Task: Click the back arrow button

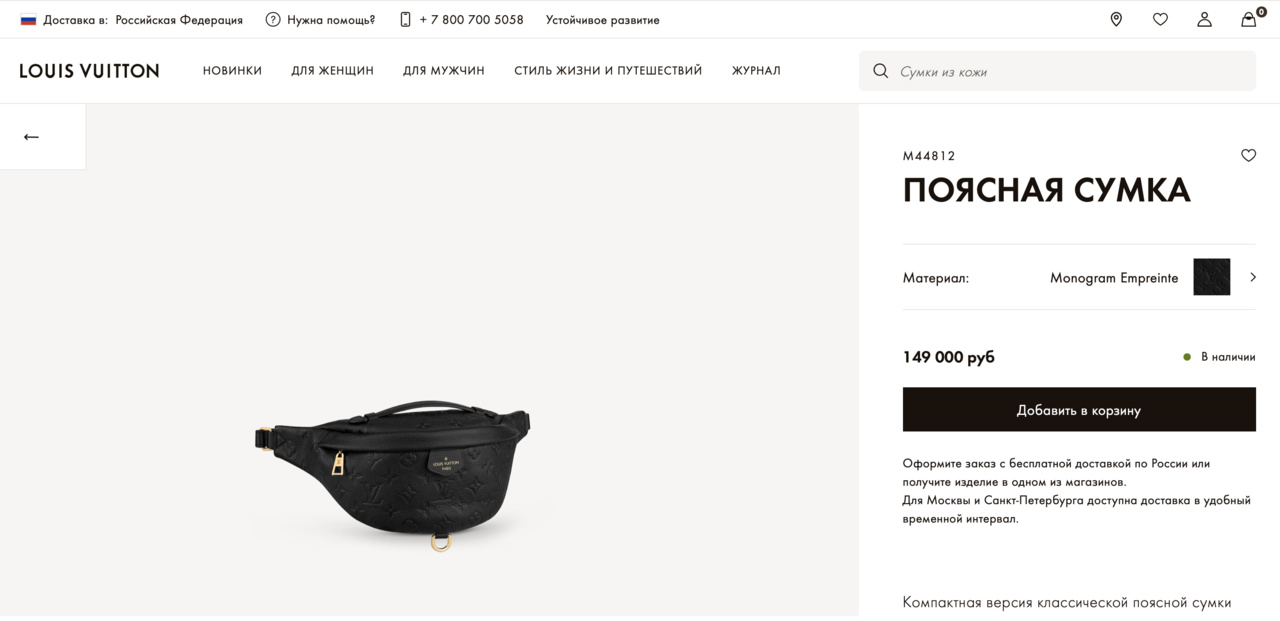Action: (31, 137)
